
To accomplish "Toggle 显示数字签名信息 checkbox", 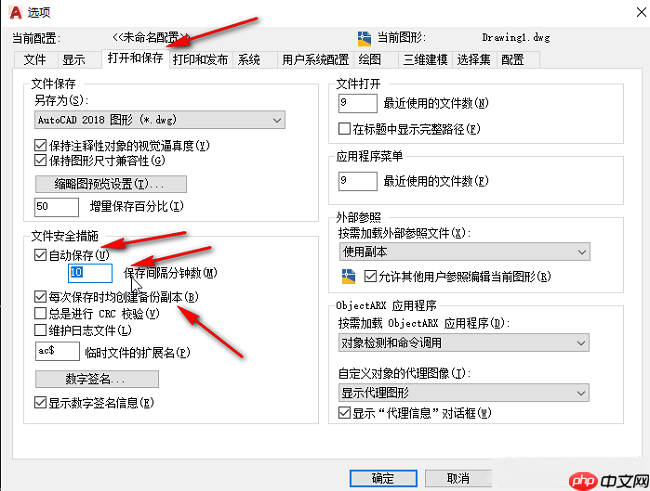I will (x=40, y=403).
